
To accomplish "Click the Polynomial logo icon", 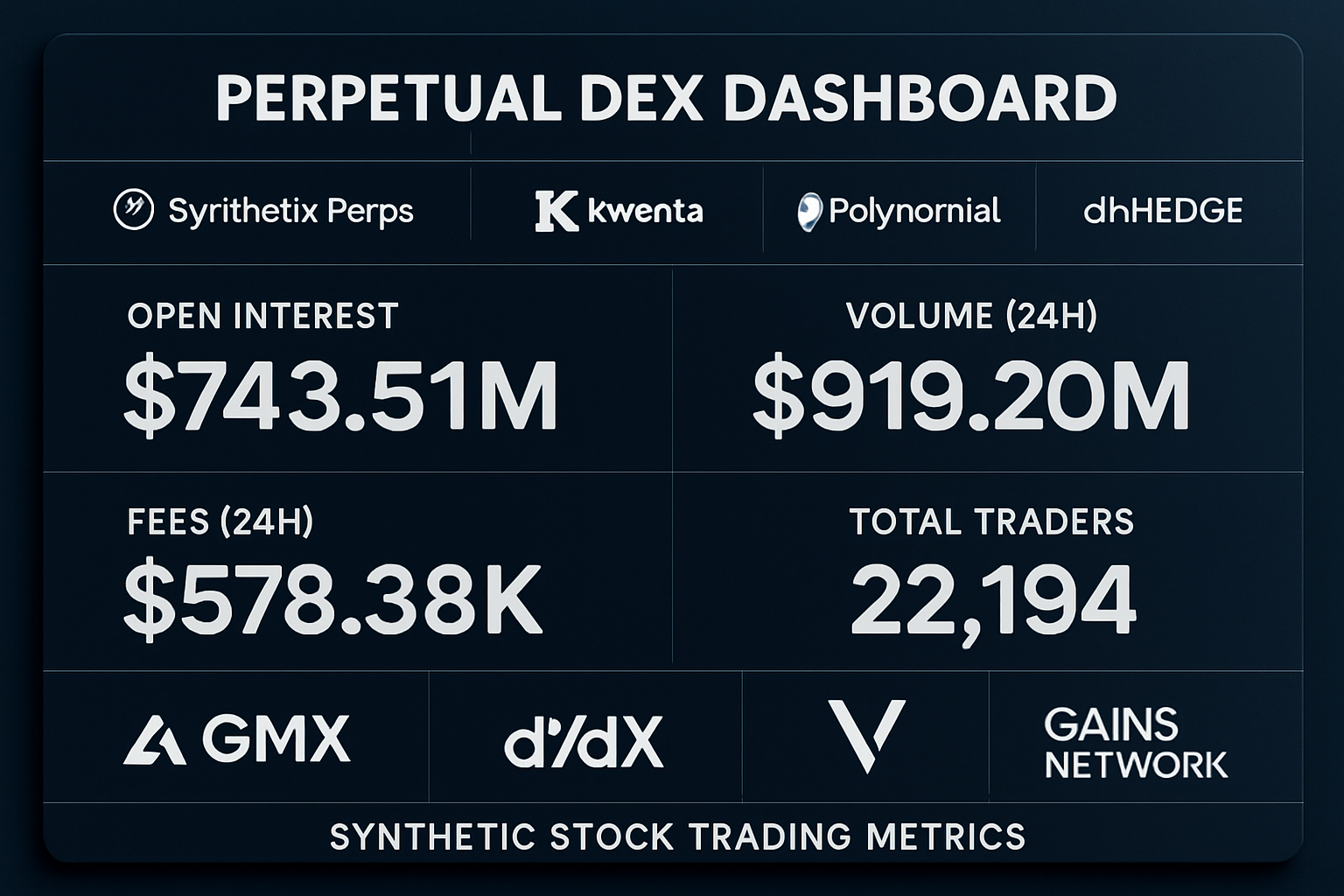I will [808, 212].
